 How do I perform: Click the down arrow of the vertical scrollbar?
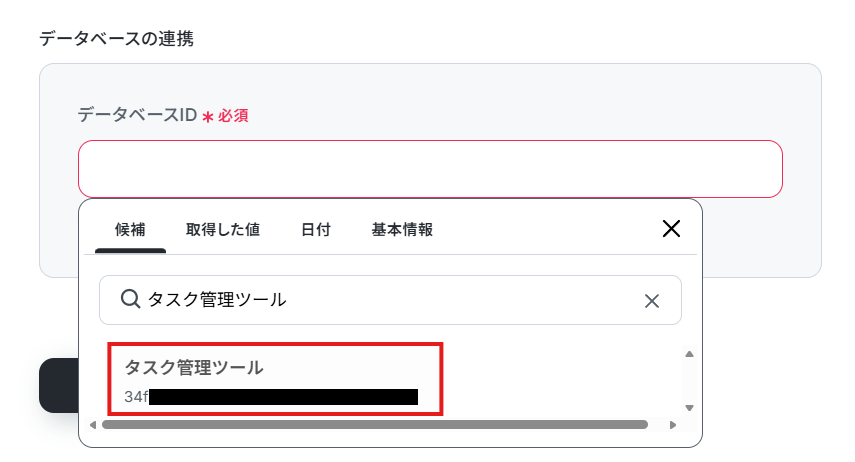click(689, 407)
